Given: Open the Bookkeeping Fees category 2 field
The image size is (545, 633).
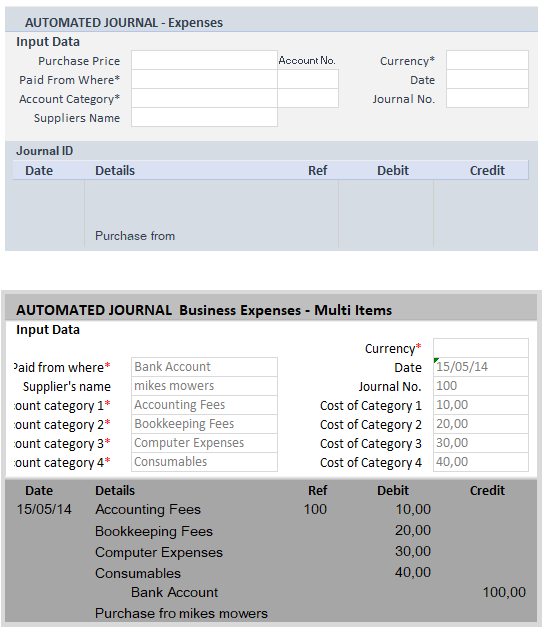Looking at the screenshot, I should (204, 424).
